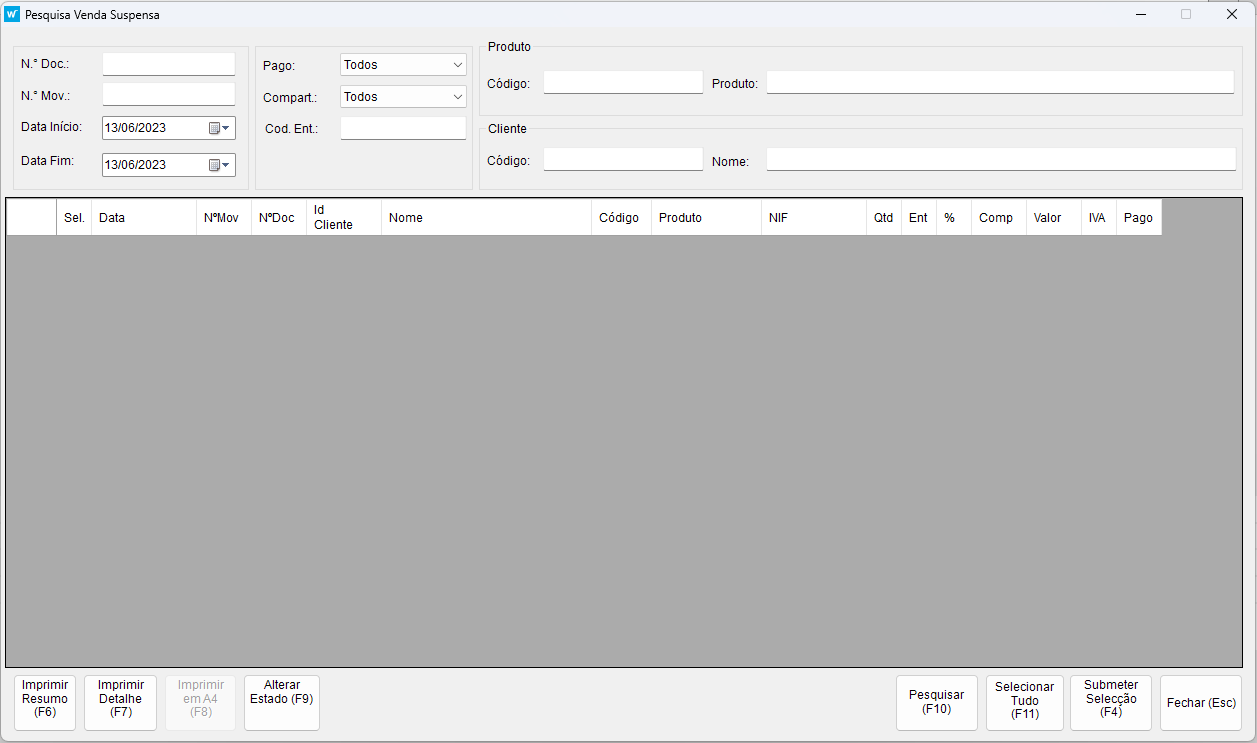Close window with Fechar (Esc) button

[x=1200, y=703]
